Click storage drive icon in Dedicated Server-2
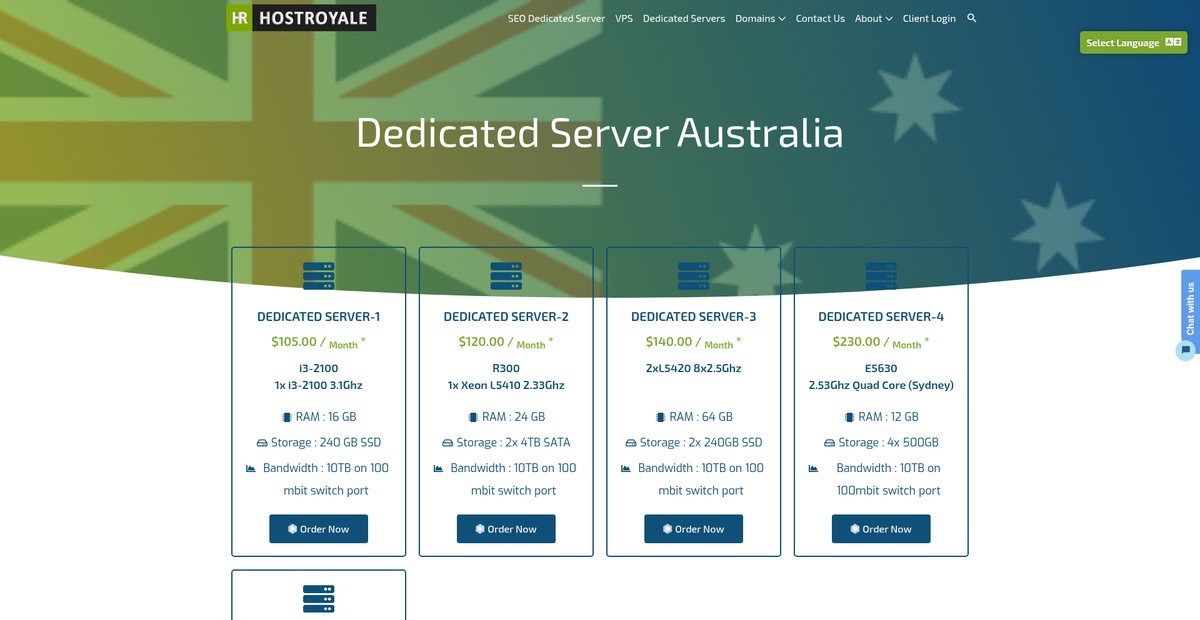1200x620 pixels. pos(447,443)
